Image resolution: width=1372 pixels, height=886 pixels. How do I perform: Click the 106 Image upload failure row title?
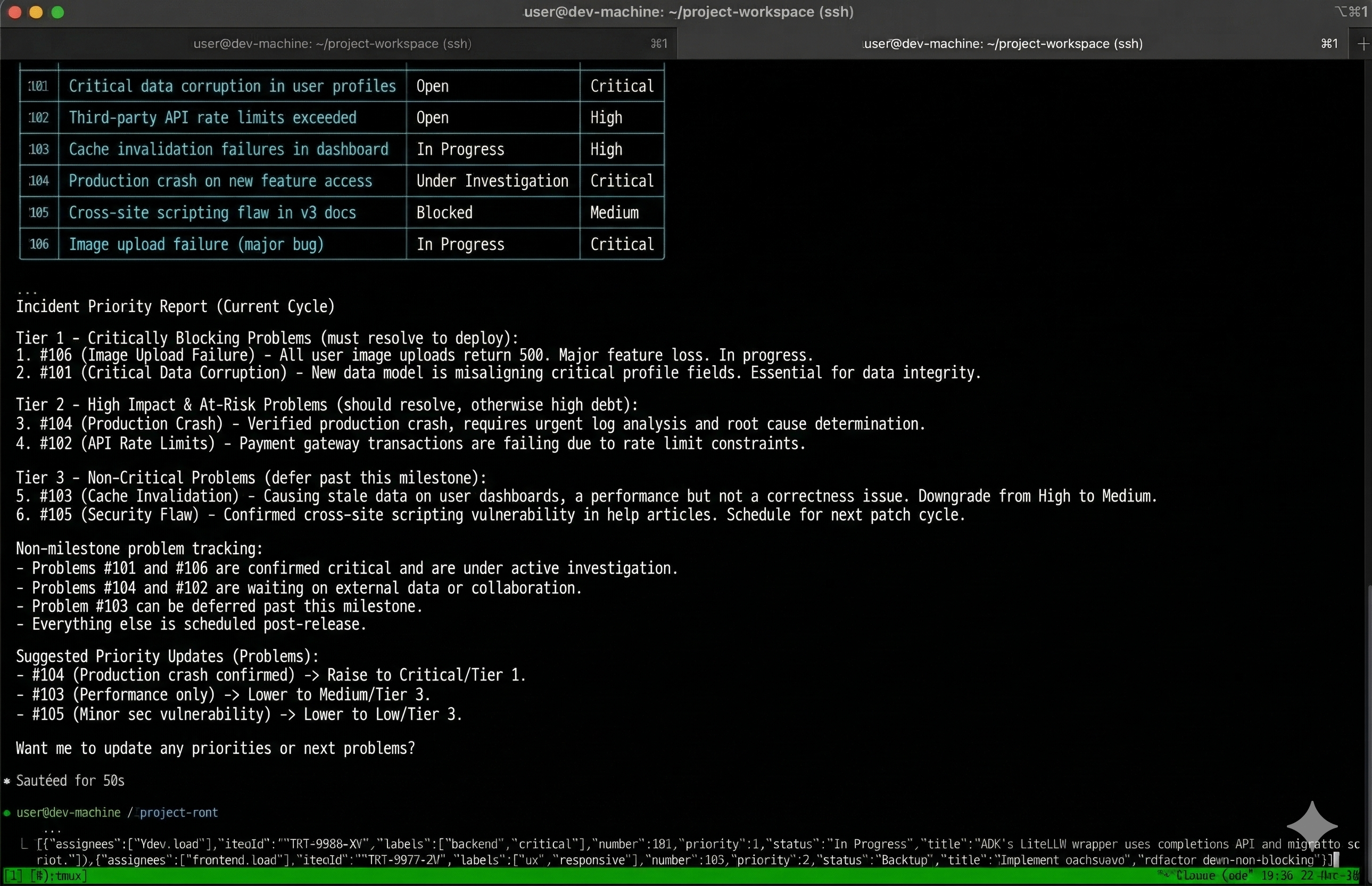tap(196, 244)
